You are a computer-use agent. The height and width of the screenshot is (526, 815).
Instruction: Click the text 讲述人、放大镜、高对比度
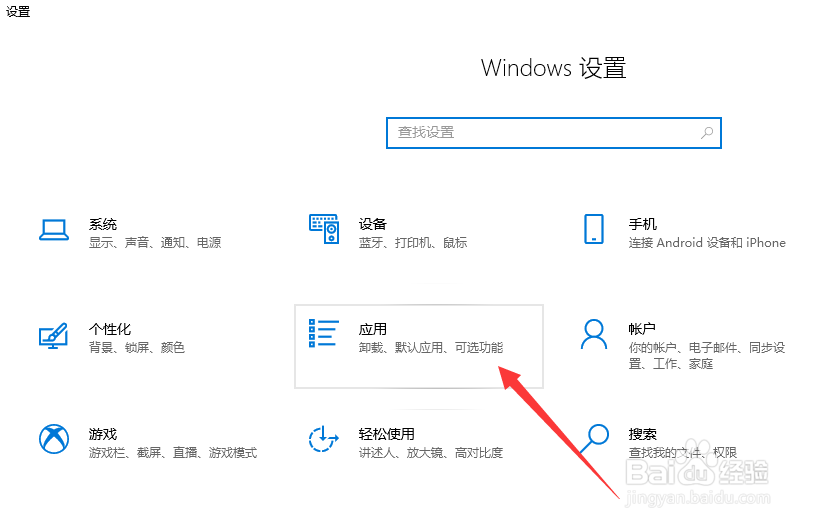[x=431, y=453]
